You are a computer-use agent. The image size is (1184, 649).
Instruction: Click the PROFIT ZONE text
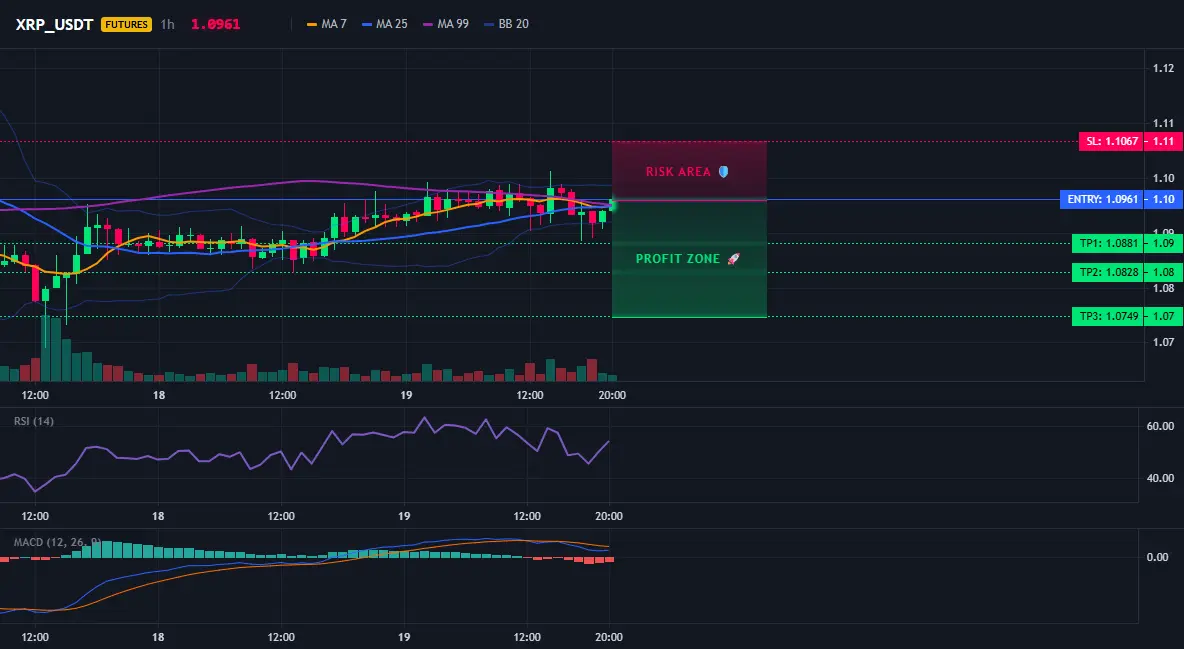(x=677, y=258)
